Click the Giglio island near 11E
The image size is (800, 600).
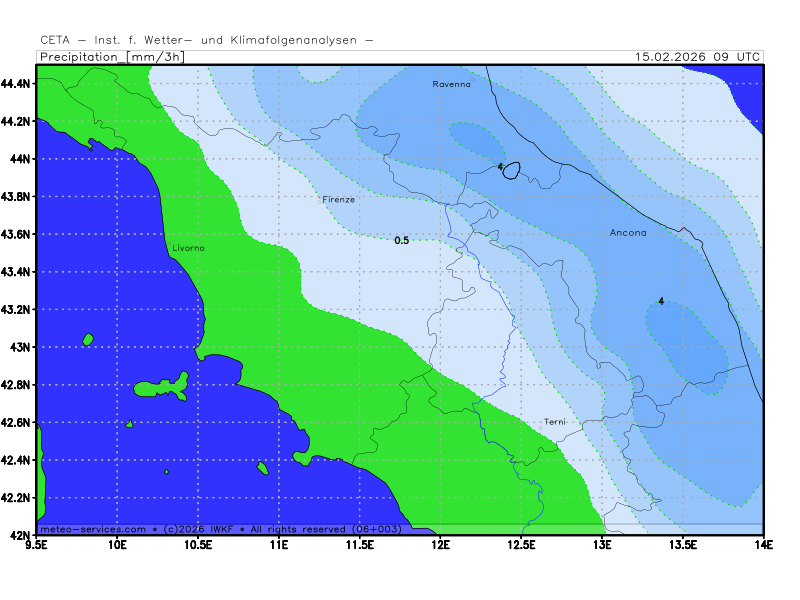point(262,467)
